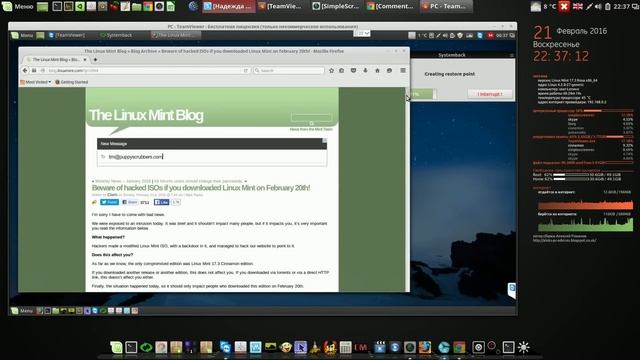Open Getting Started bookmark
640x360 pixels.
[71, 82]
